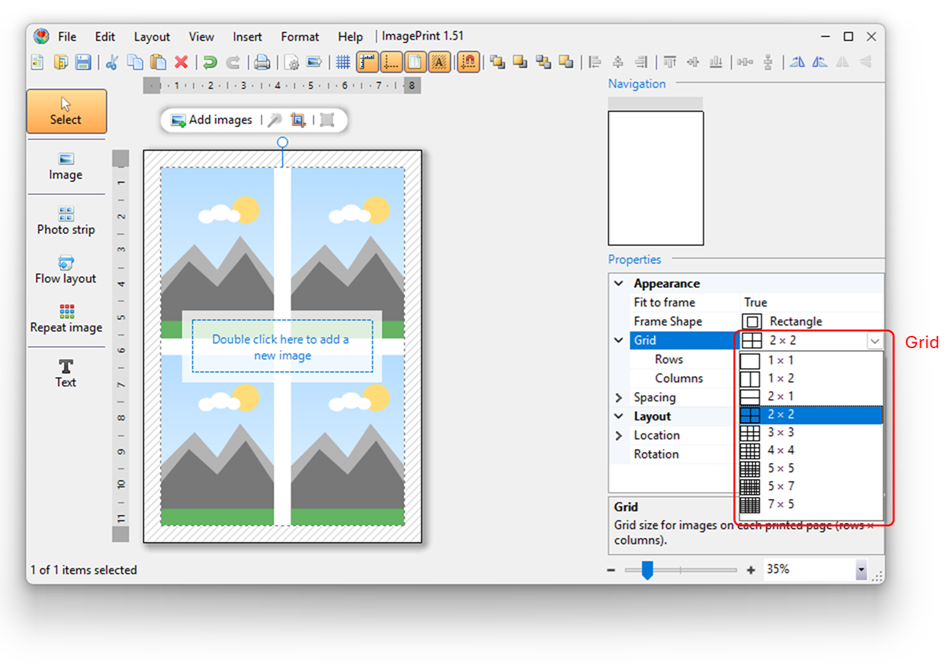Expand the Spacing property row
Viewport: 948px width, 662px height.
619,398
